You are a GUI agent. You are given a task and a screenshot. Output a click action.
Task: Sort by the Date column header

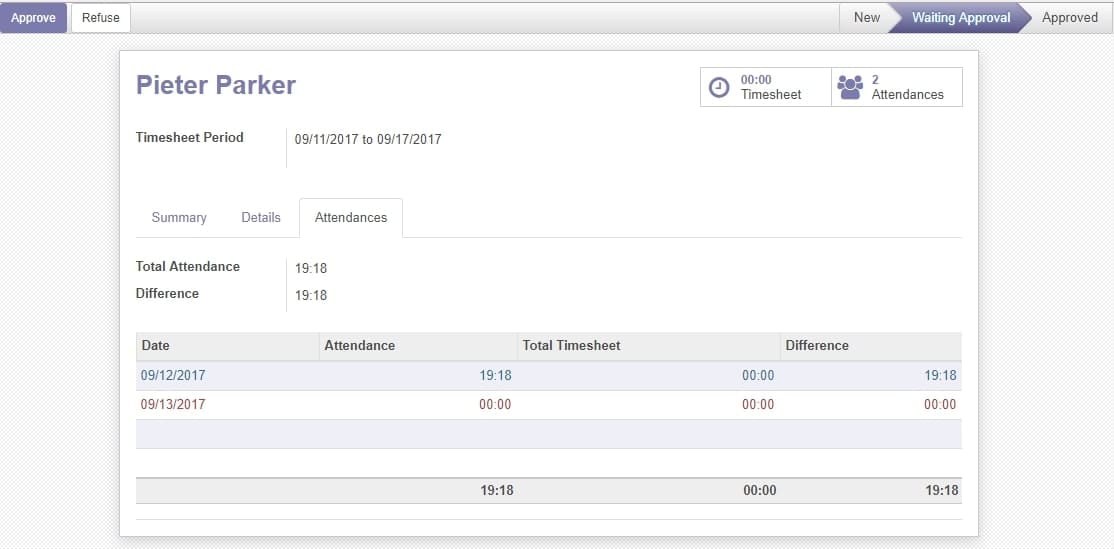point(227,346)
